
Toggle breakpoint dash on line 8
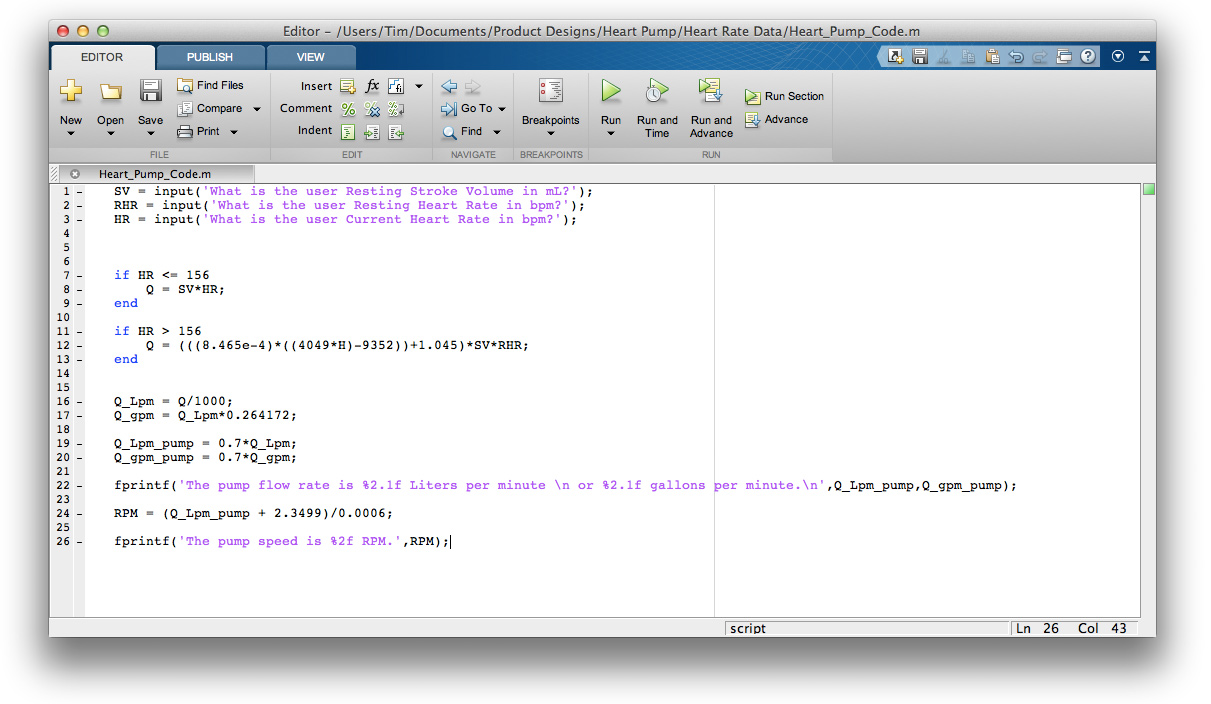tap(79, 289)
